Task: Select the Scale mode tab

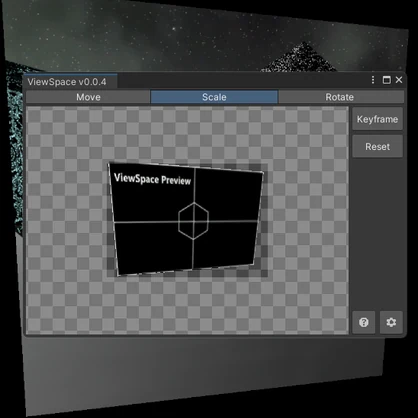Action: (214, 97)
